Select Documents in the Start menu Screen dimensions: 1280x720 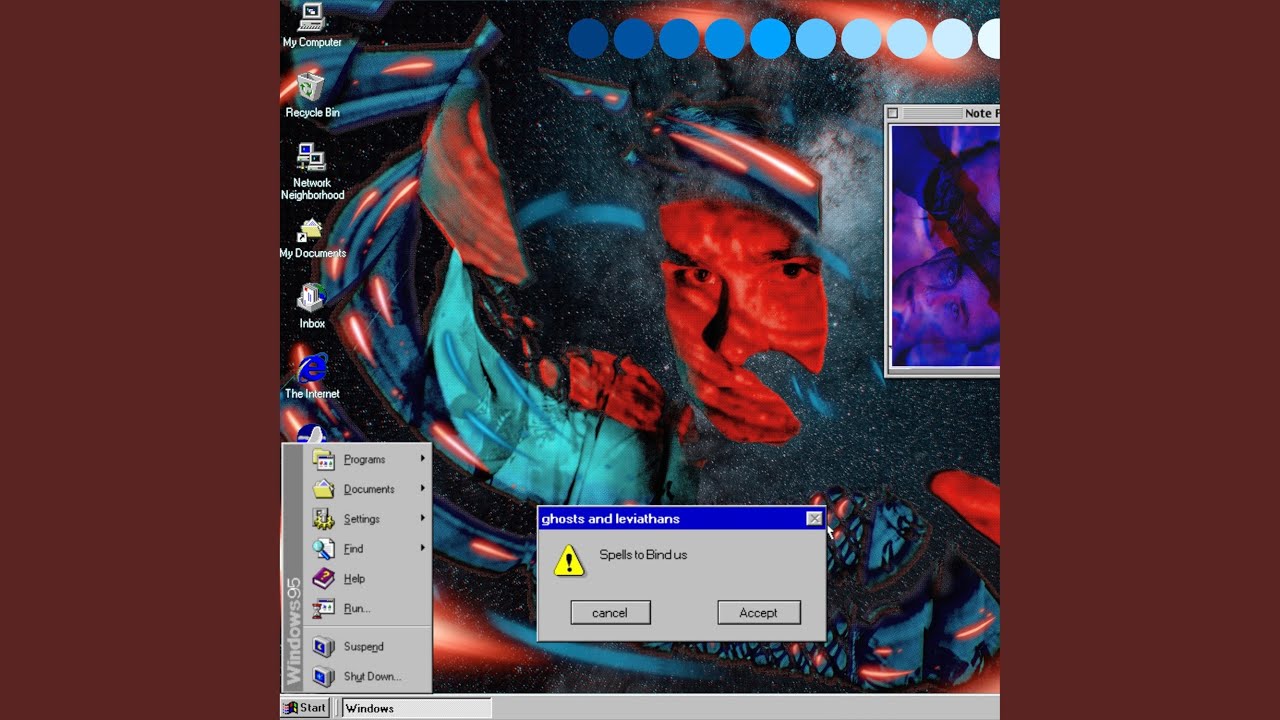367,489
